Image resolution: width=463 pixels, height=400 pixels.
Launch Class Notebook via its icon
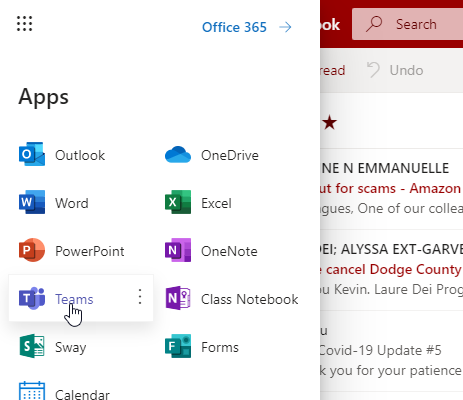click(178, 298)
